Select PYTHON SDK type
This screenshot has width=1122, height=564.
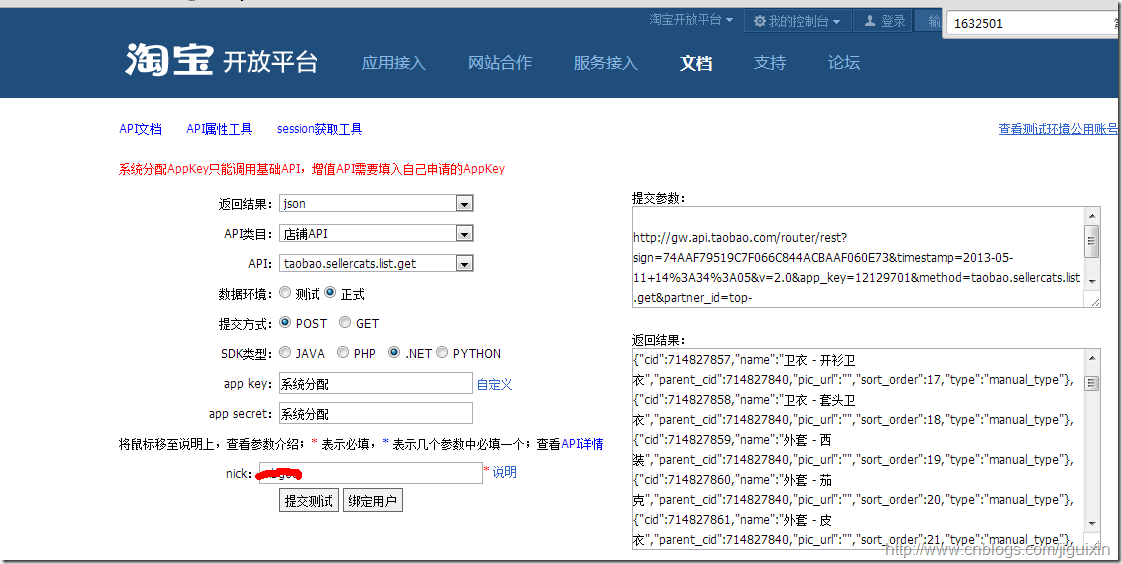pyautogui.click(x=442, y=352)
